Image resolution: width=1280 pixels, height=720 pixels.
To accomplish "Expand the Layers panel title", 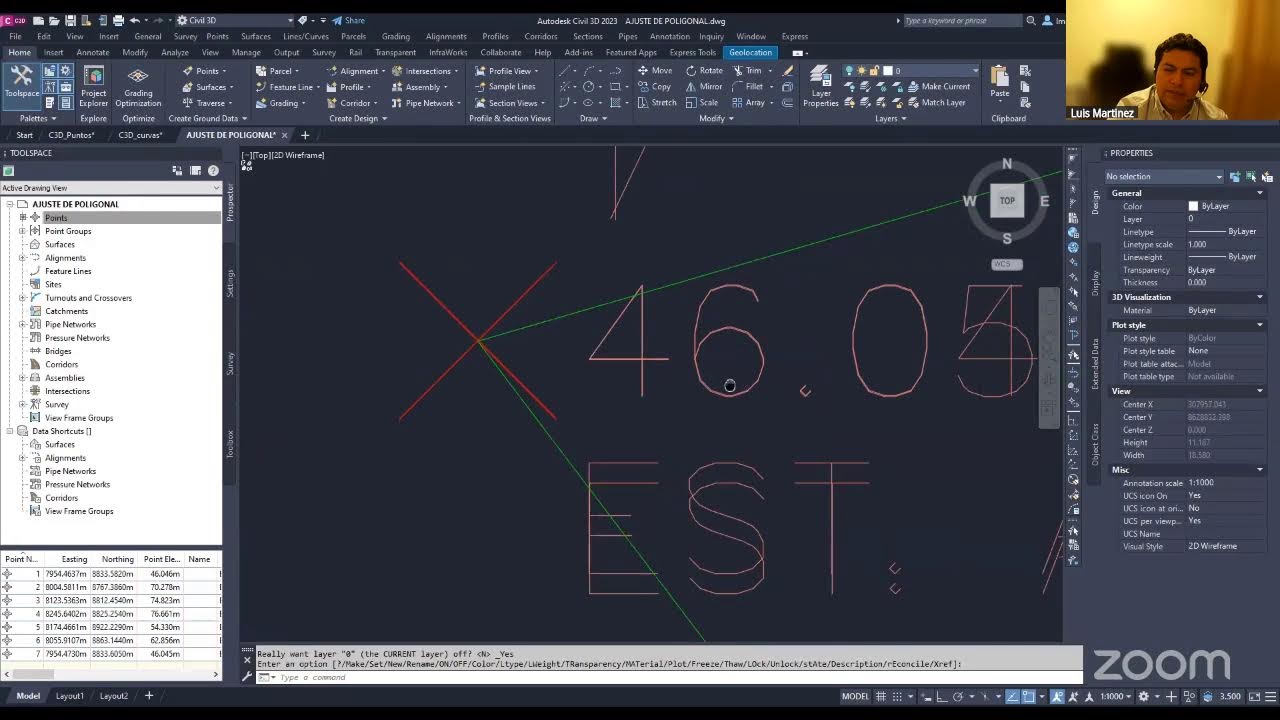I will tap(891, 118).
